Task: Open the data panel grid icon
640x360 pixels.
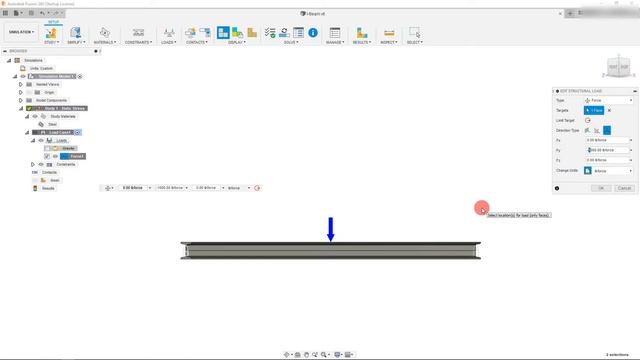Action: click(5, 13)
